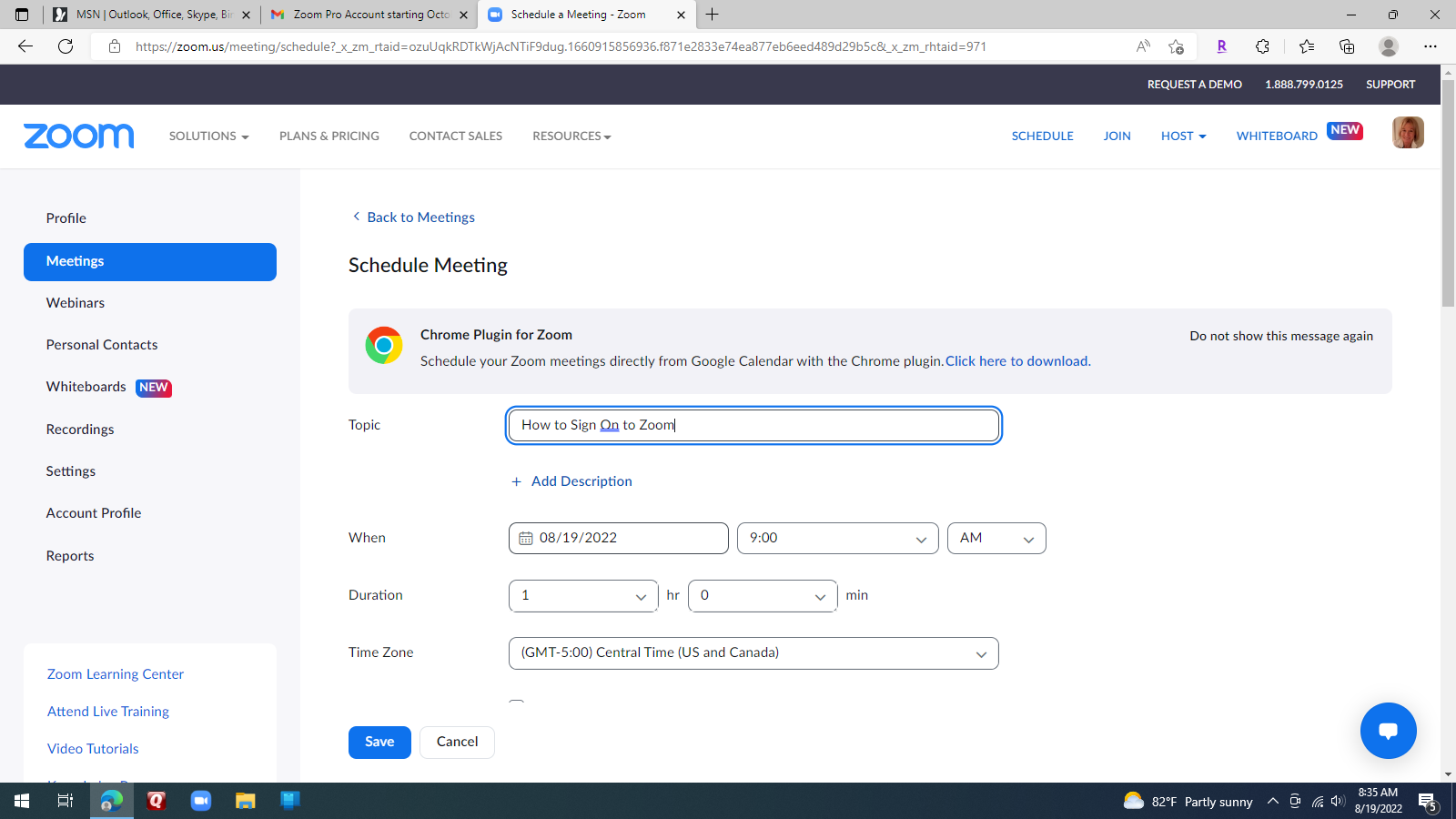Save the scheduled meeting
The image size is (1456, 819).
379,743
